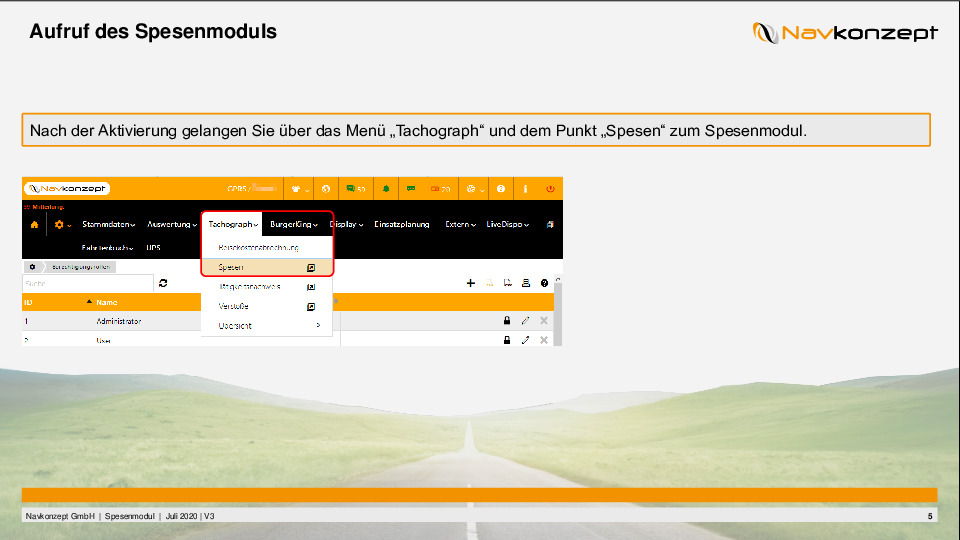Click the lock icon for User

(507, 340)
